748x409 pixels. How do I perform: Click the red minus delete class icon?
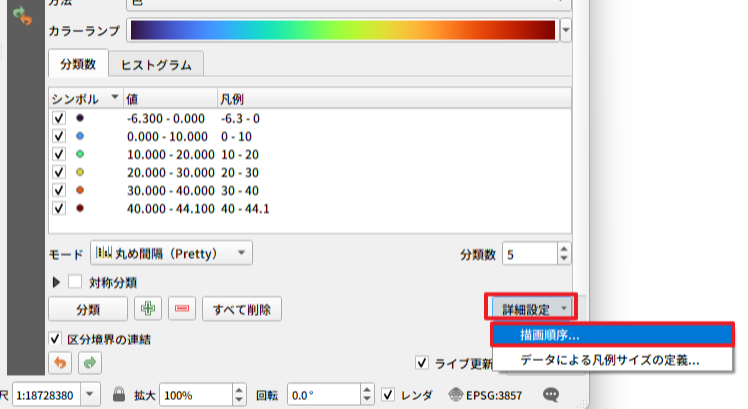coord(182,308)
